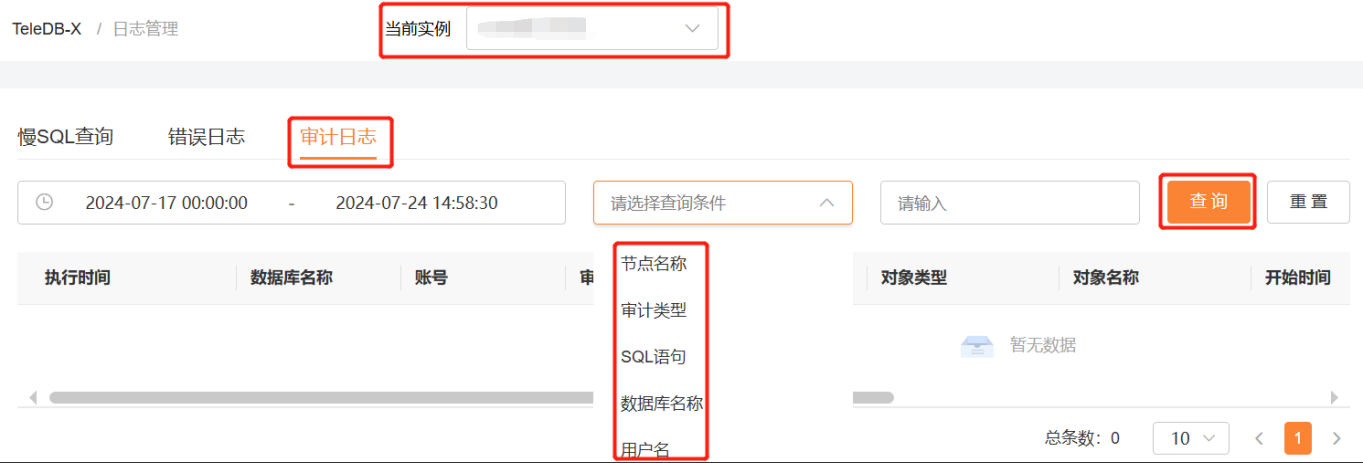The image size is (1363, 463).
Task: Open the 10 per page size selector
Action: pos(1191,438)
